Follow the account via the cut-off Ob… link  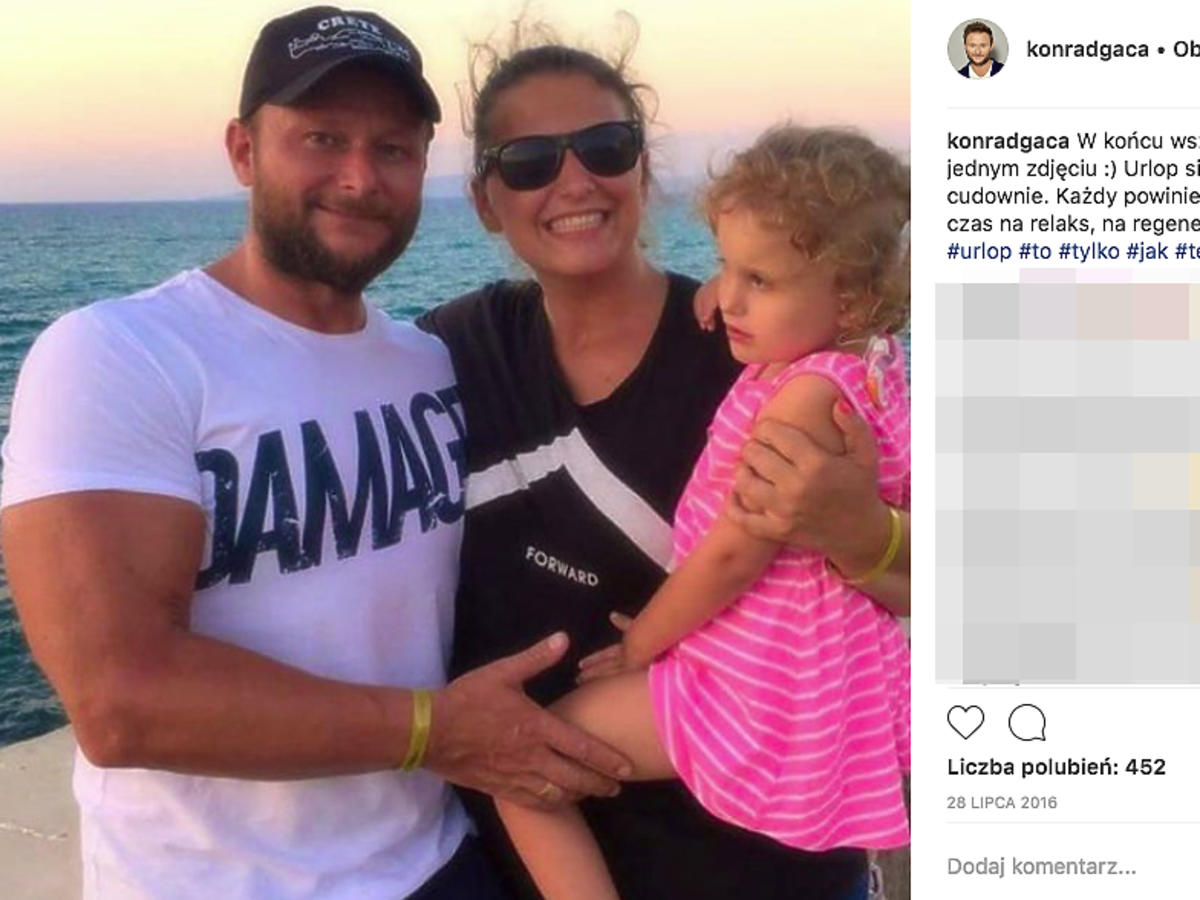point(1186,49)
